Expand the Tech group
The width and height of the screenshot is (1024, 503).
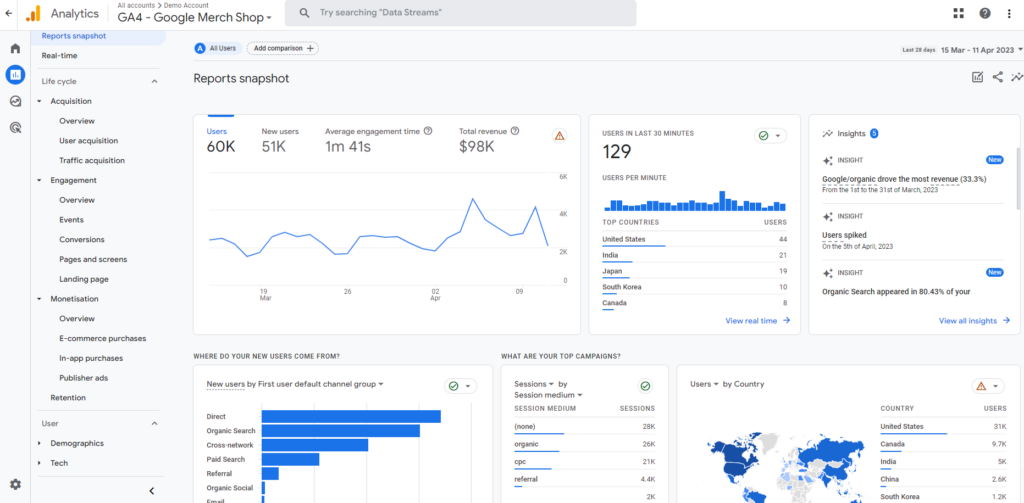pos(39,462)
